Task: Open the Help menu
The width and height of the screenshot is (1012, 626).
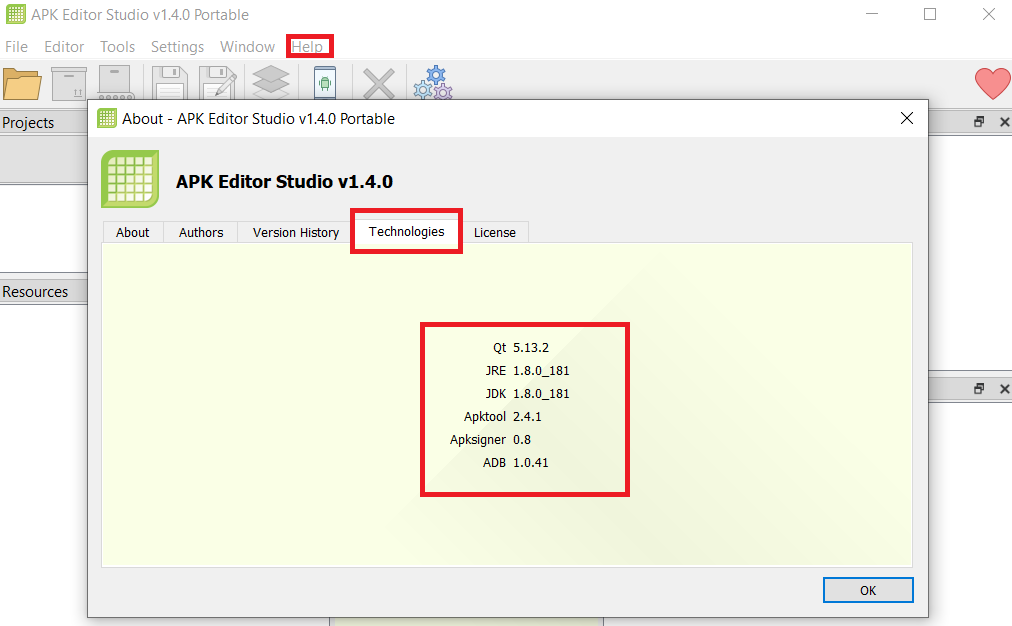Action: (x=307, y=46)
